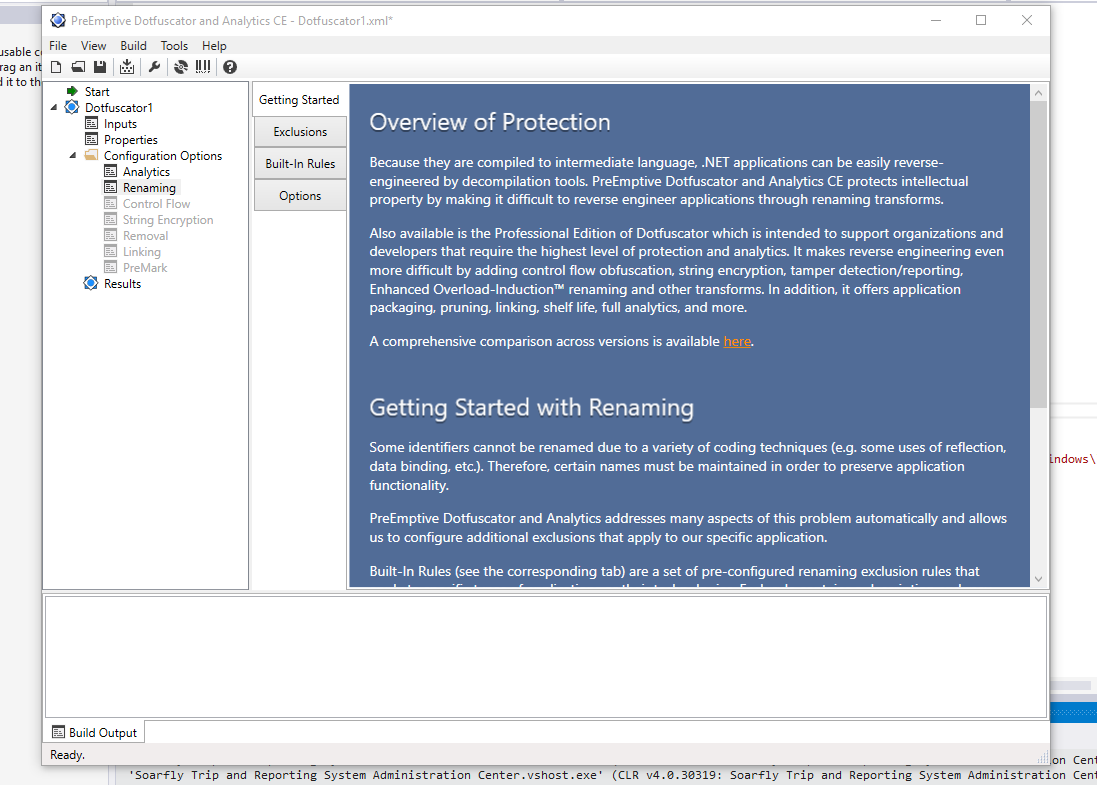Viewport: 1097px width, 785px height.
Task: Switch to the Options tab
Action: [x=300, y=196]
